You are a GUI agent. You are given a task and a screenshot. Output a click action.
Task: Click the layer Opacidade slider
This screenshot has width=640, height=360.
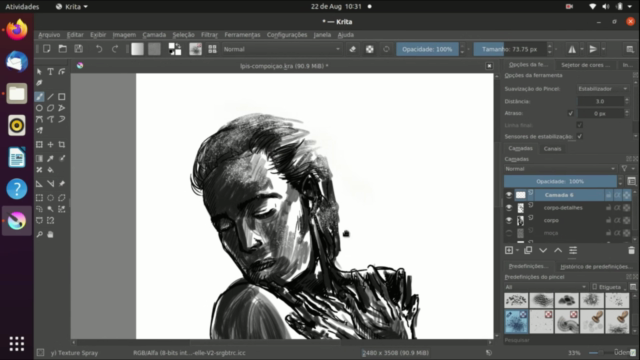click(x=560, y=181)
